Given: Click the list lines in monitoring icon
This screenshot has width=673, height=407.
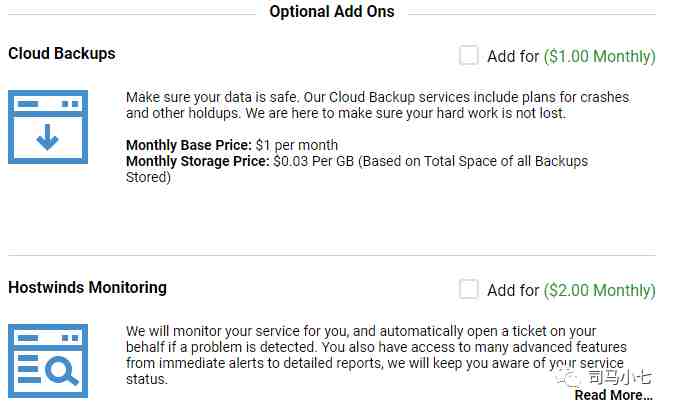Looking at the screenshot, I should click(x=29, y=369).
